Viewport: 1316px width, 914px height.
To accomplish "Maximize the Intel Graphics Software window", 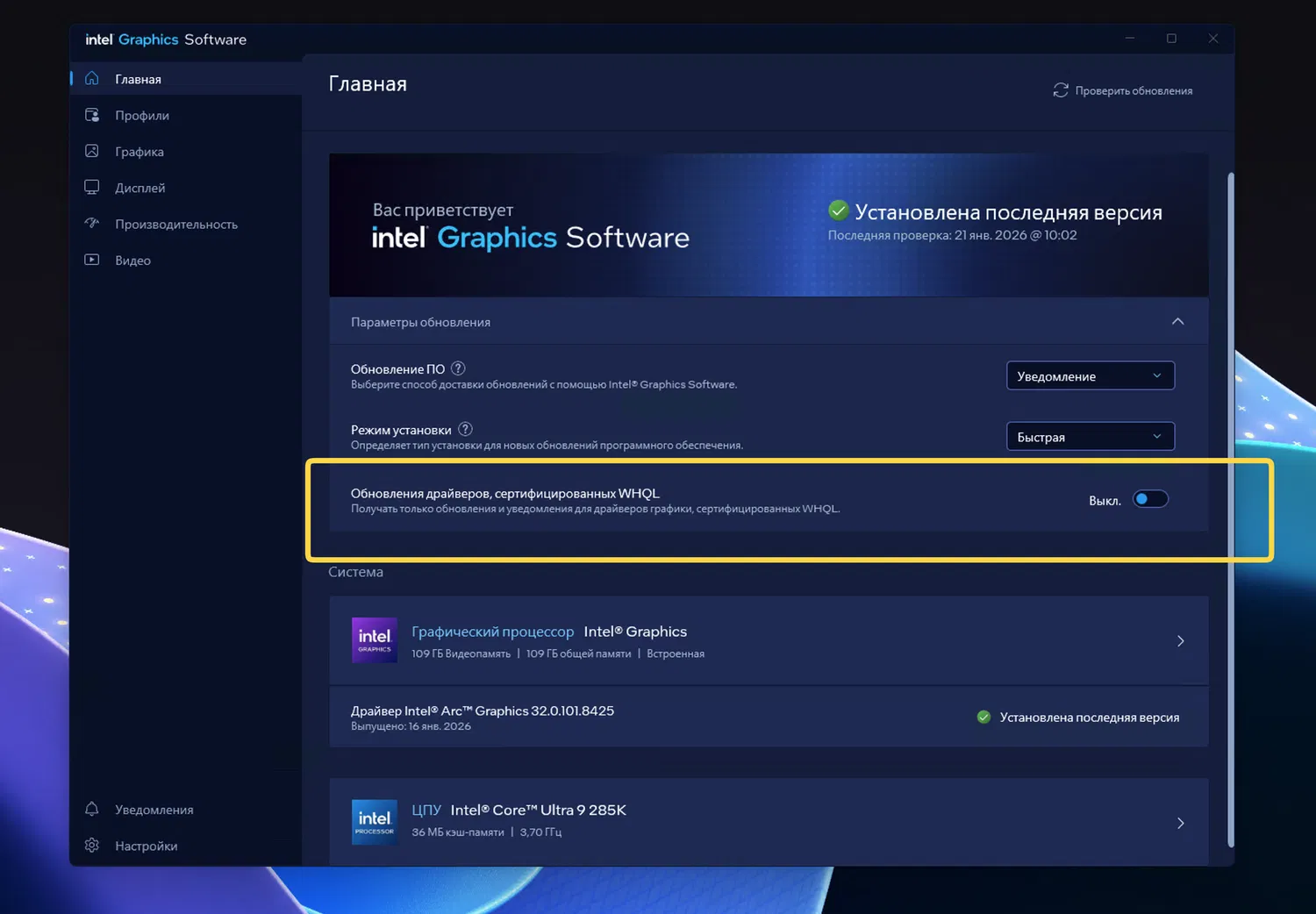I will point(1171,39).
